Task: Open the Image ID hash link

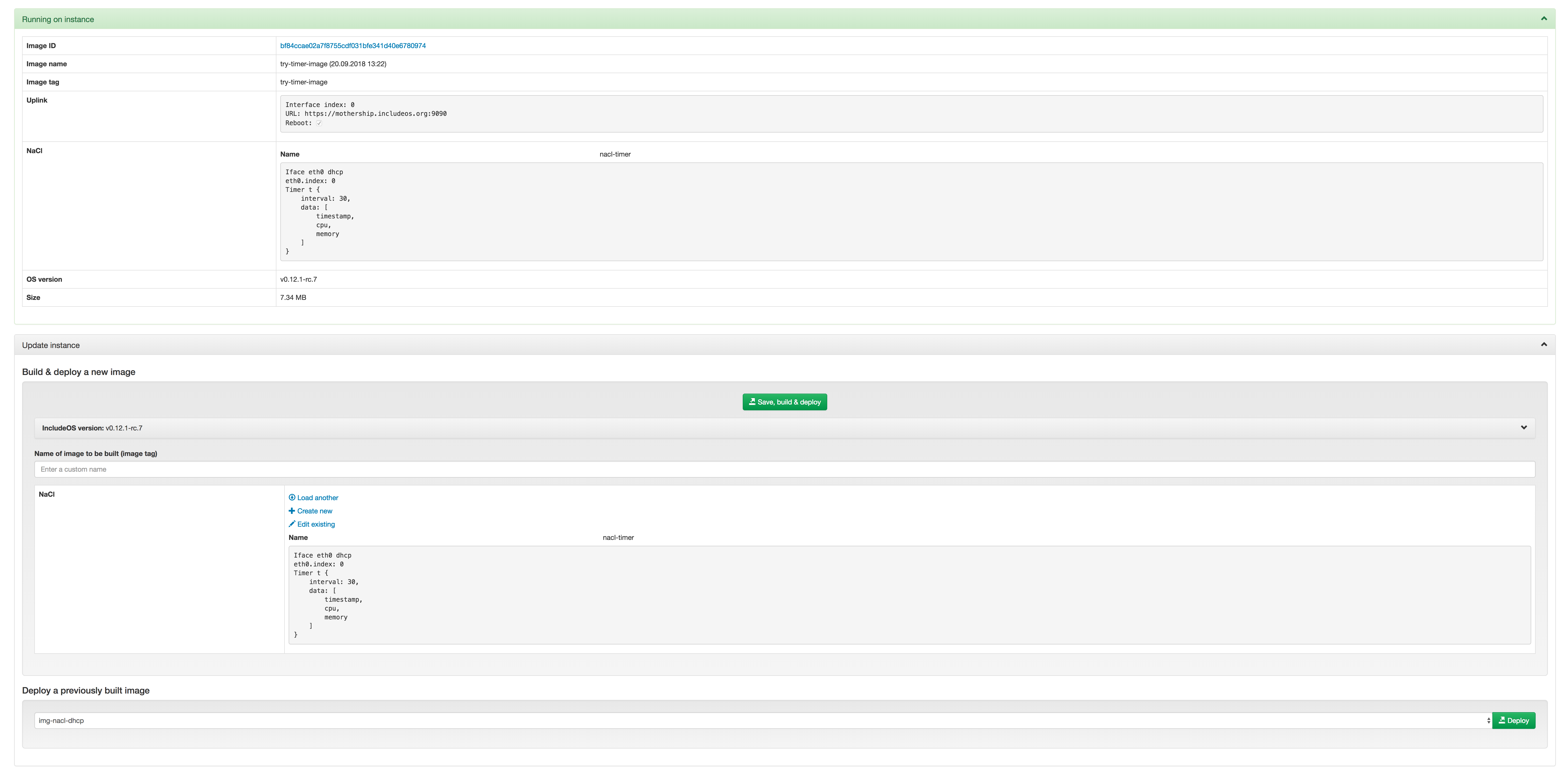Action: (x=353, y=46)
